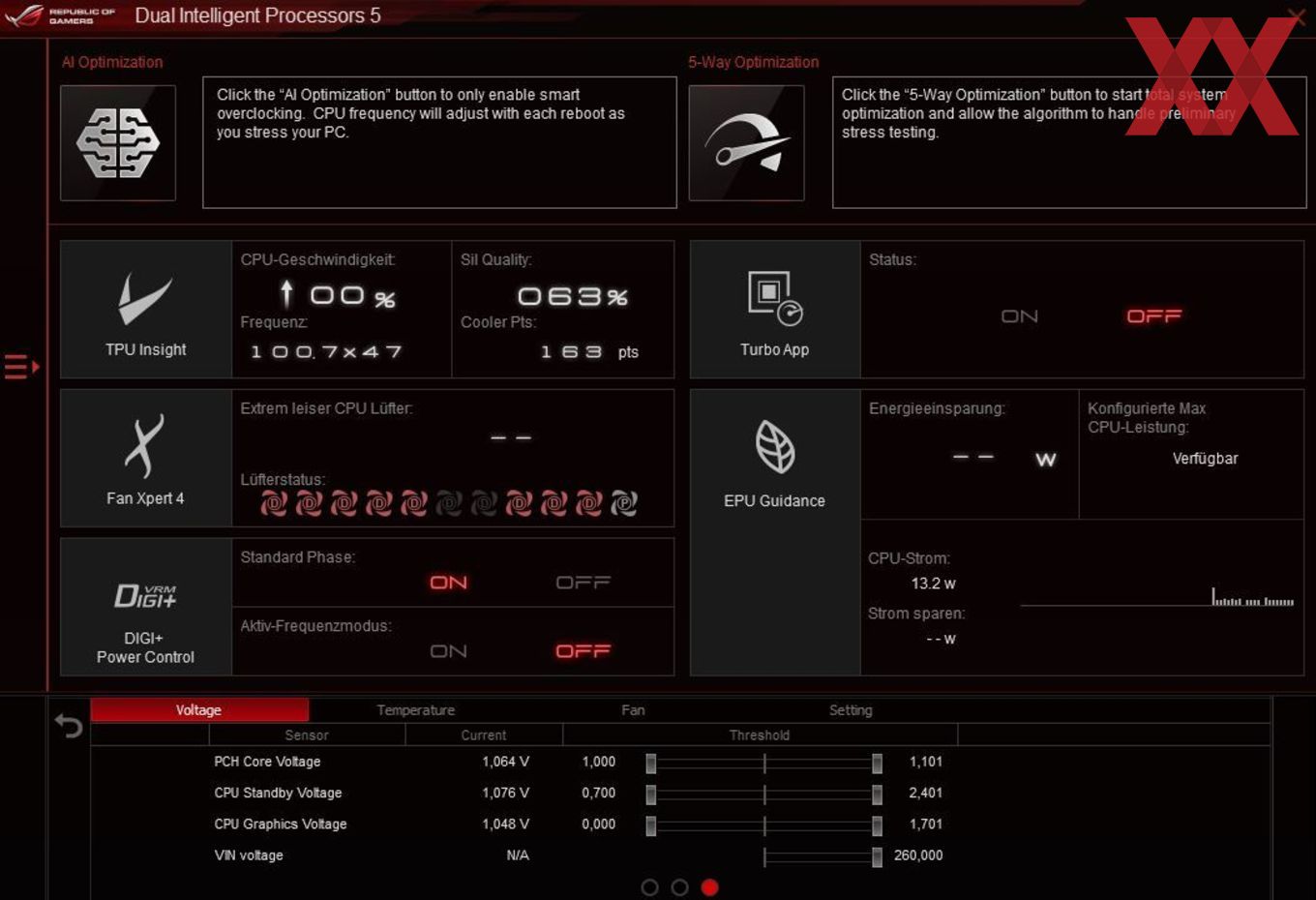Click the PCH Core Voltage minimum value 1,000

[599, 762]
